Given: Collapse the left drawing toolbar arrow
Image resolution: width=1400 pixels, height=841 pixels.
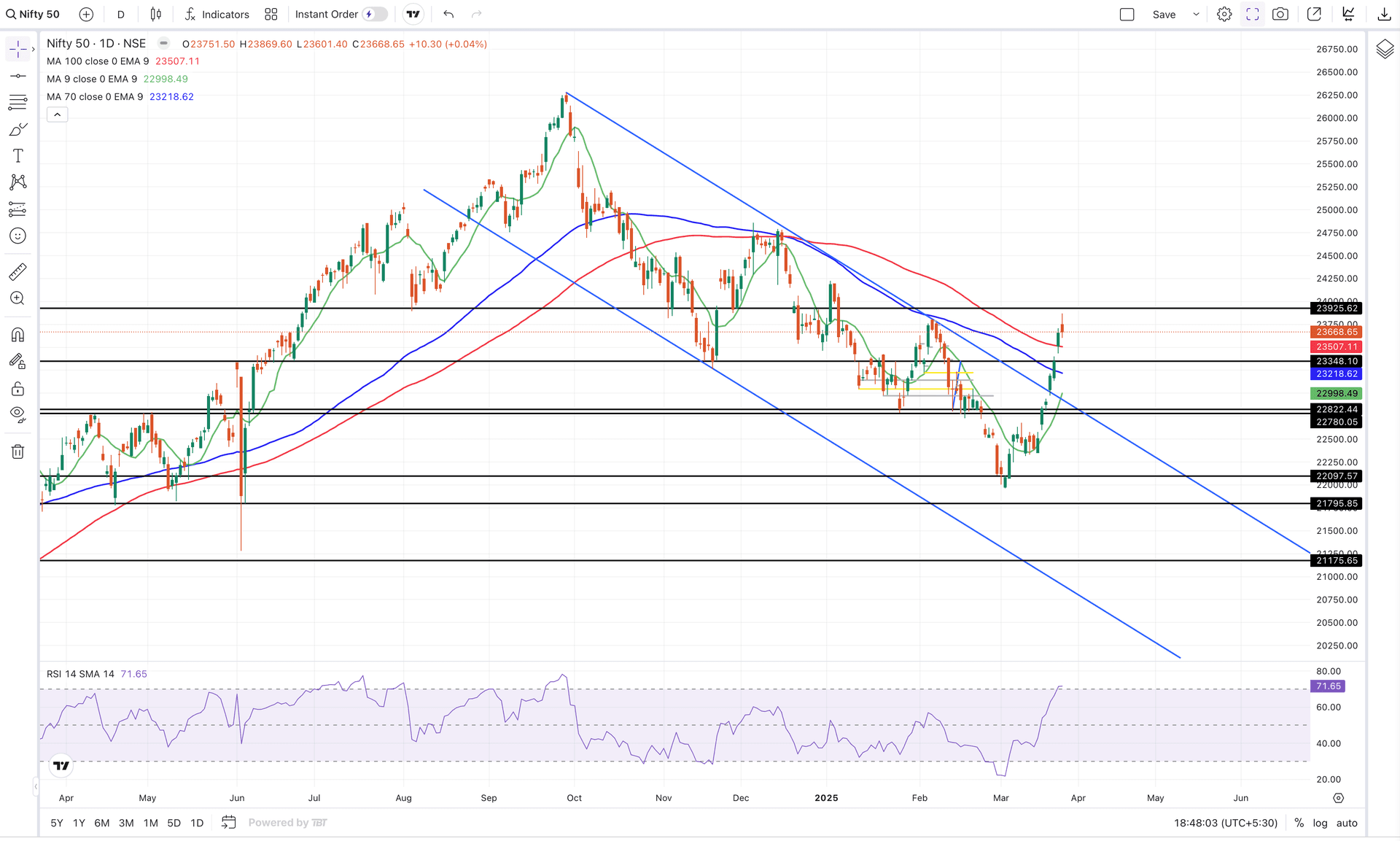Looking at the screenshot, I should 36,786.
